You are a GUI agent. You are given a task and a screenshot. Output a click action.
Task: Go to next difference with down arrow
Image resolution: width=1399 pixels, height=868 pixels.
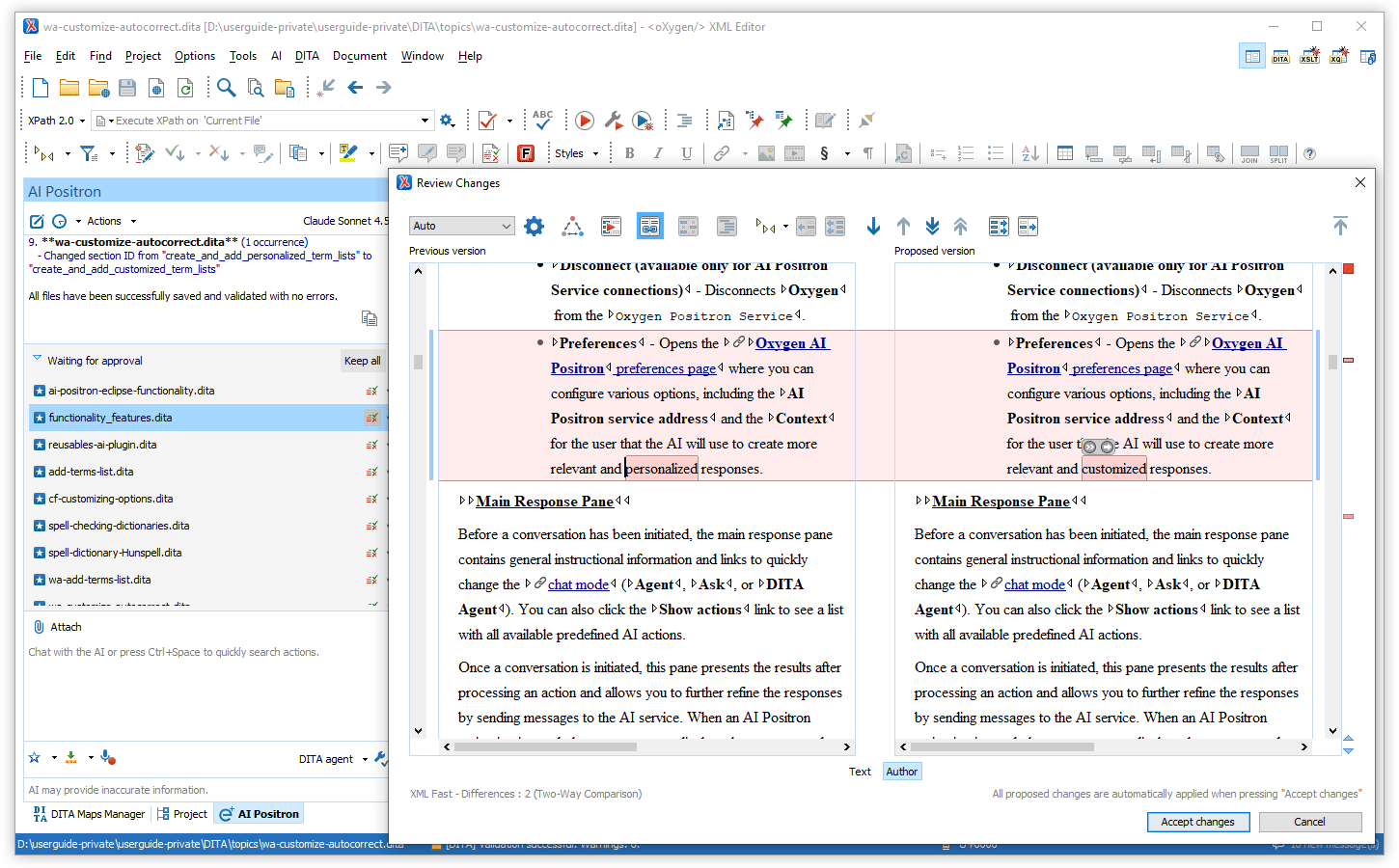(x=873, y=227)
